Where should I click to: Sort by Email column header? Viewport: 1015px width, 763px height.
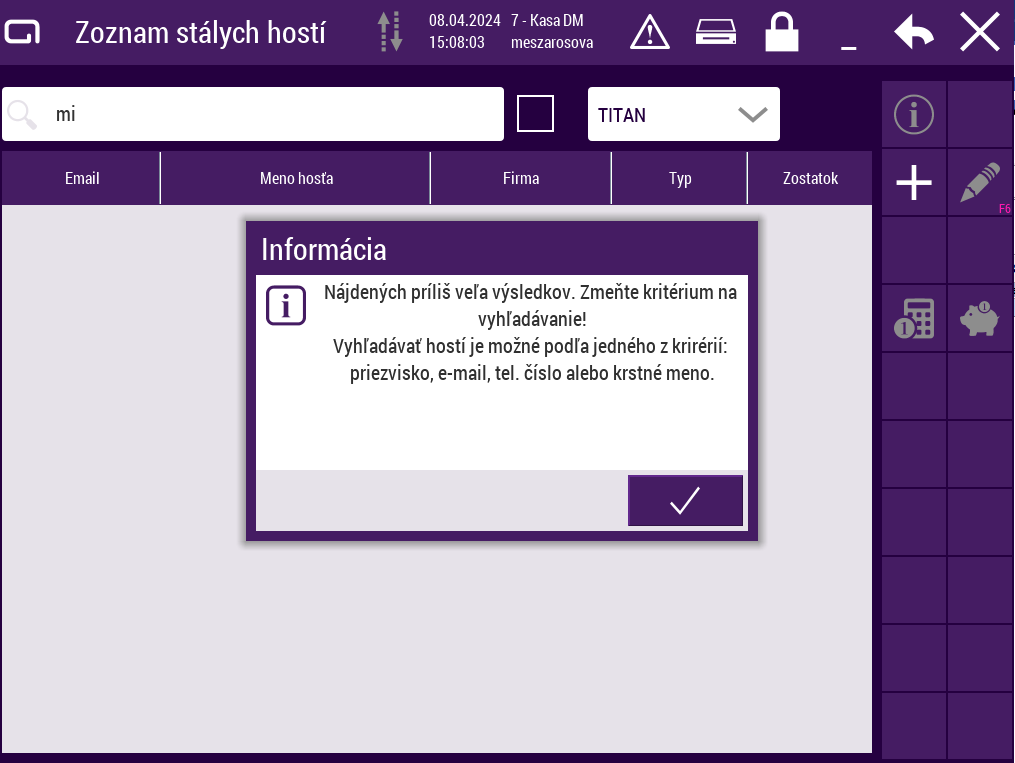pyautogui.click(x=82, y=179)
